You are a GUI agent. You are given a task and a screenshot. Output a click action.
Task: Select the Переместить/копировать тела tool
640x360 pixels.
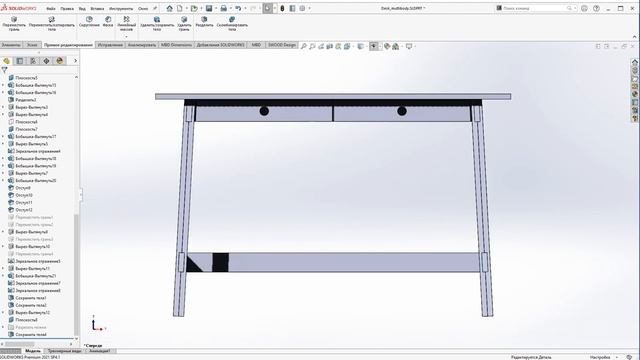(51, 24)
